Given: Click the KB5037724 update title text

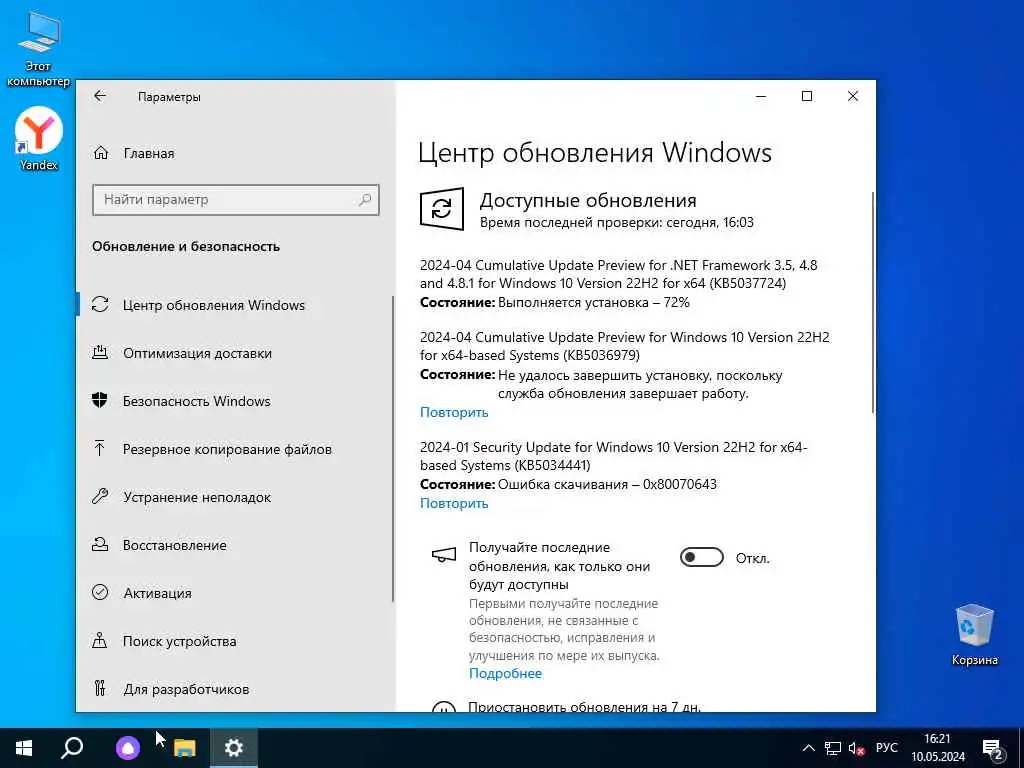Looking at the screenshot, I should (618, 274).
